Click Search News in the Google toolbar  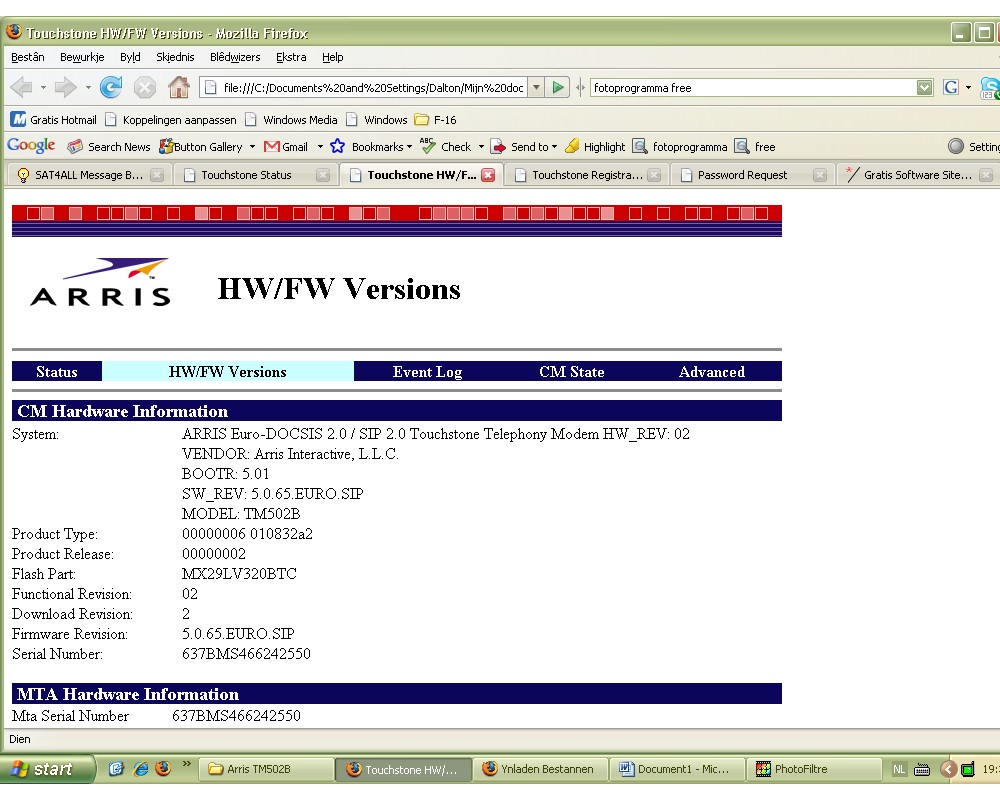click(109, 147)
